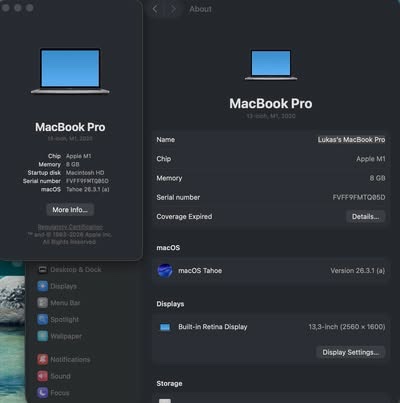Viewport: 400px width, 403px height.
Task: Click the About window serial number value
Action: click(x=87, y=181)
